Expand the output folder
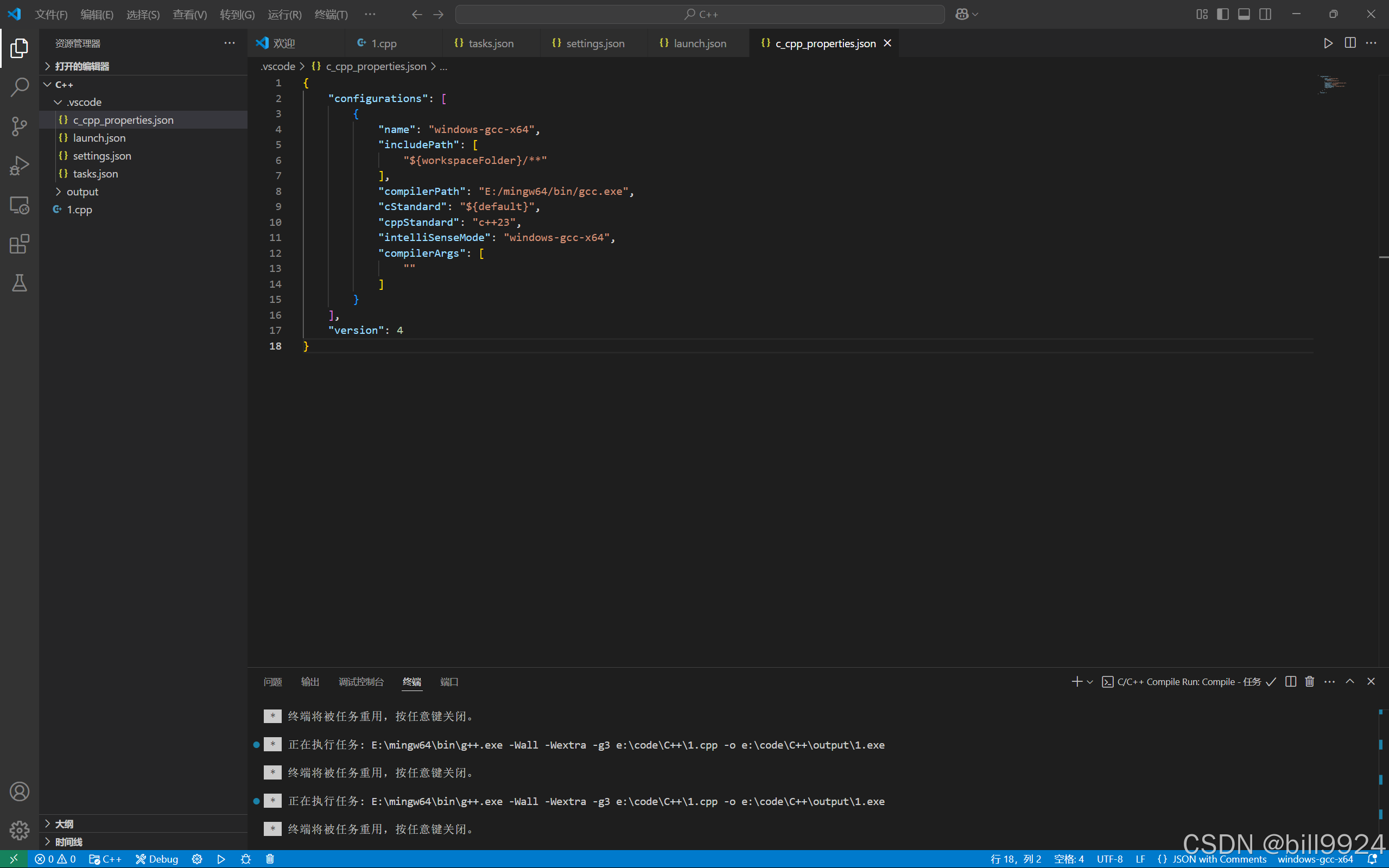Screen dimensions: 1389x868 [82, 192]
